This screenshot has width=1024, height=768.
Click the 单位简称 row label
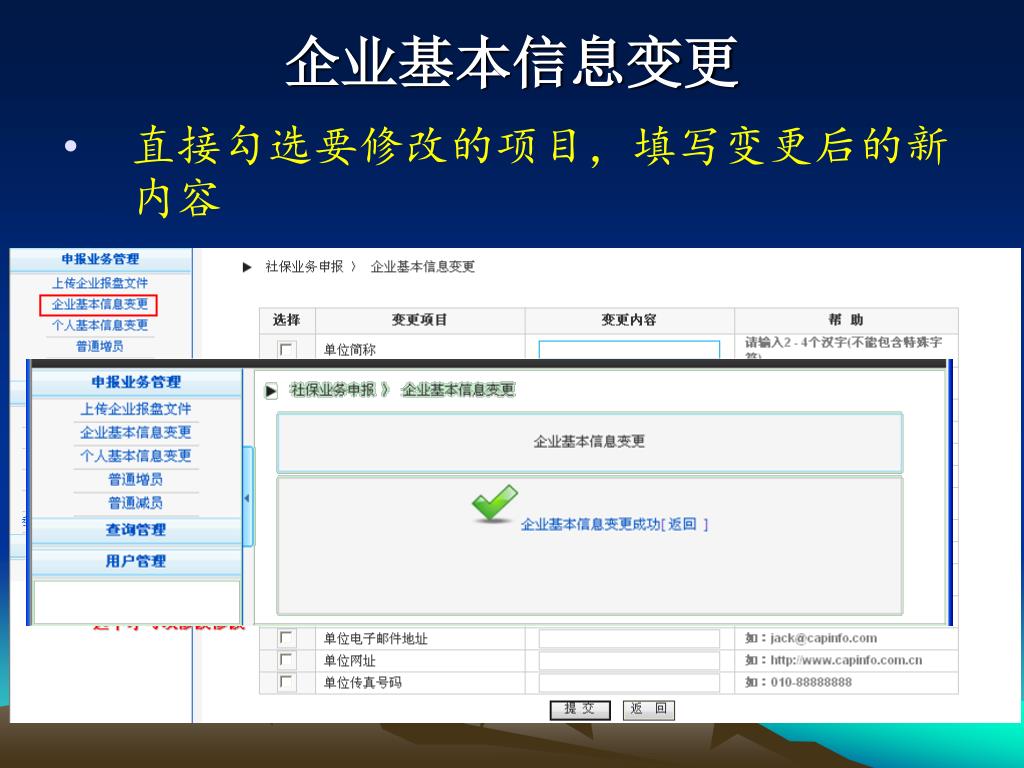(350, 349)
